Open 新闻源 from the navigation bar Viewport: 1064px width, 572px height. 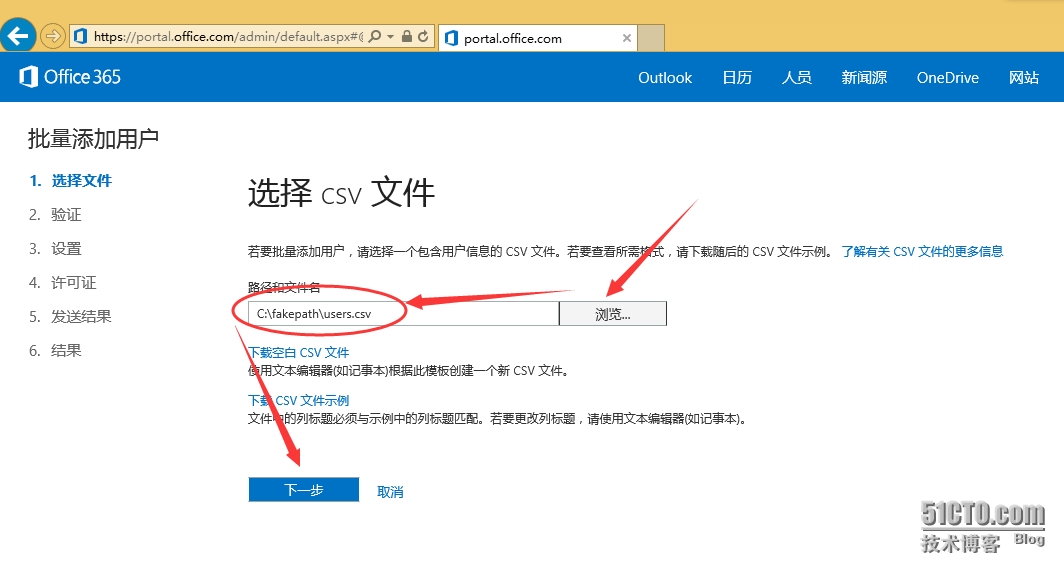[864, 78]
